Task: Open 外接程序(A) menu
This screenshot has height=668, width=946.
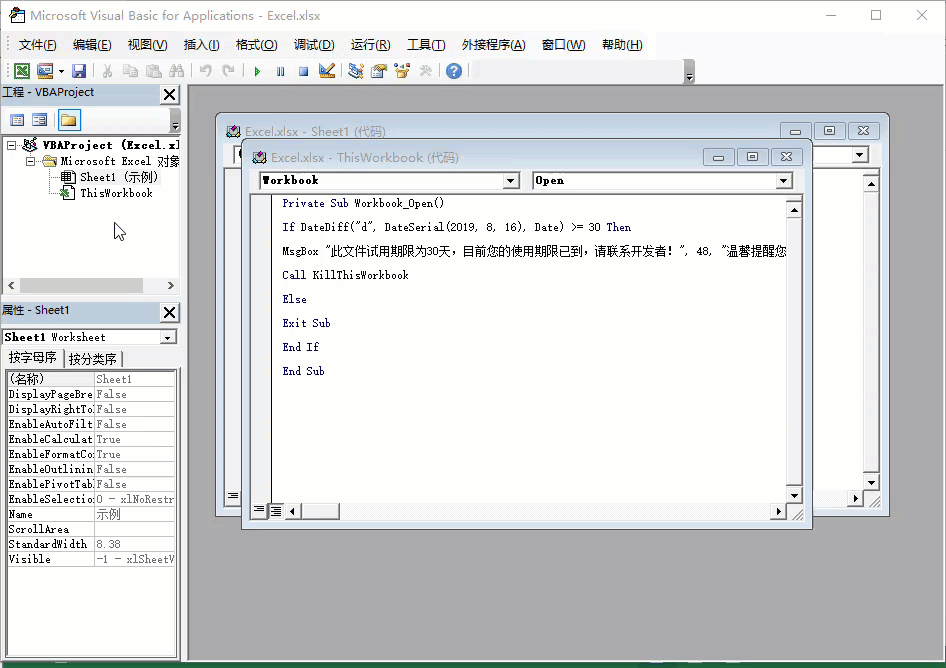Action: [x=494, y=45]
